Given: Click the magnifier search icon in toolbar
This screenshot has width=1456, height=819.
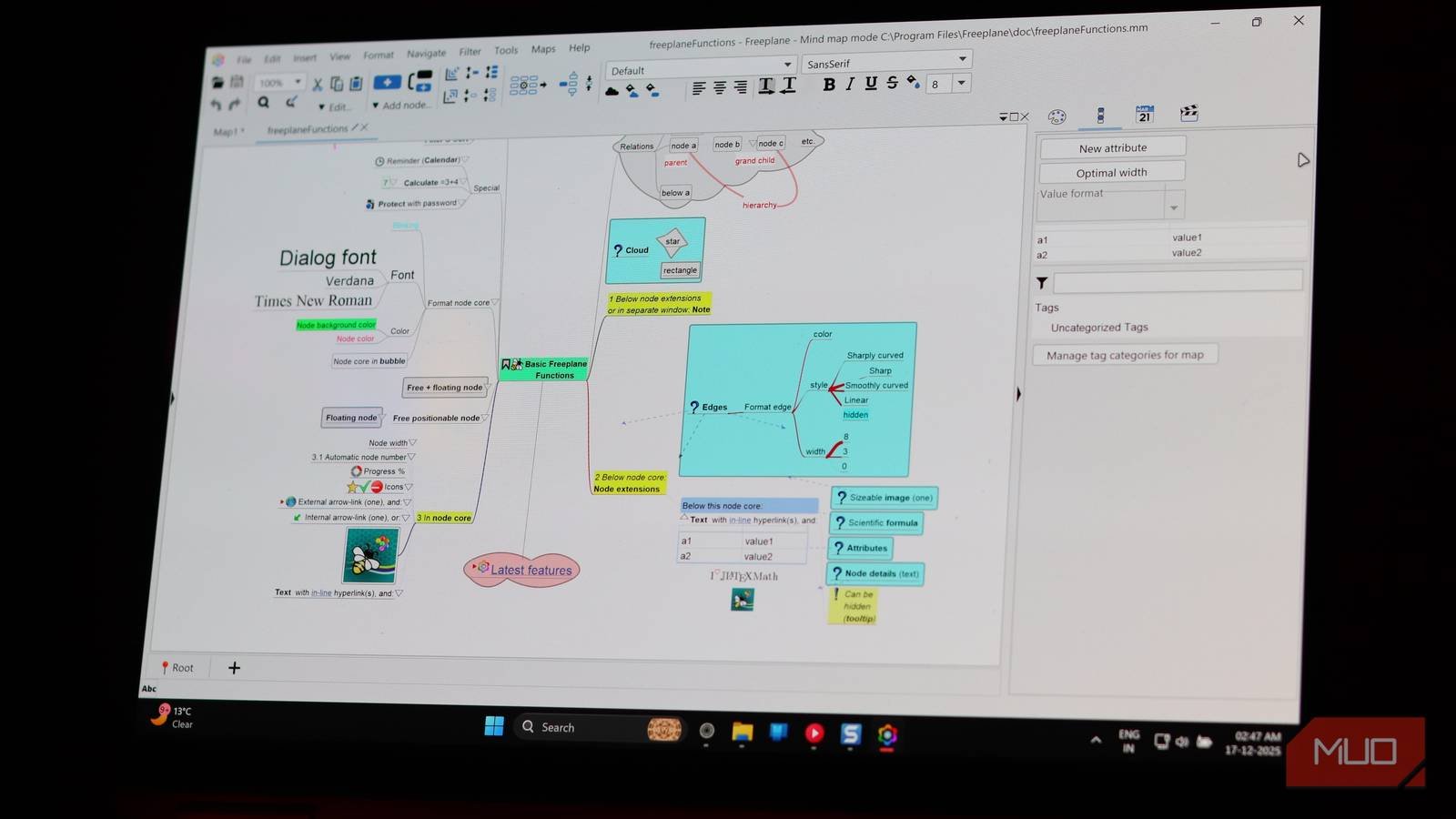Looking at the screenshot, I should coord(264,103).
